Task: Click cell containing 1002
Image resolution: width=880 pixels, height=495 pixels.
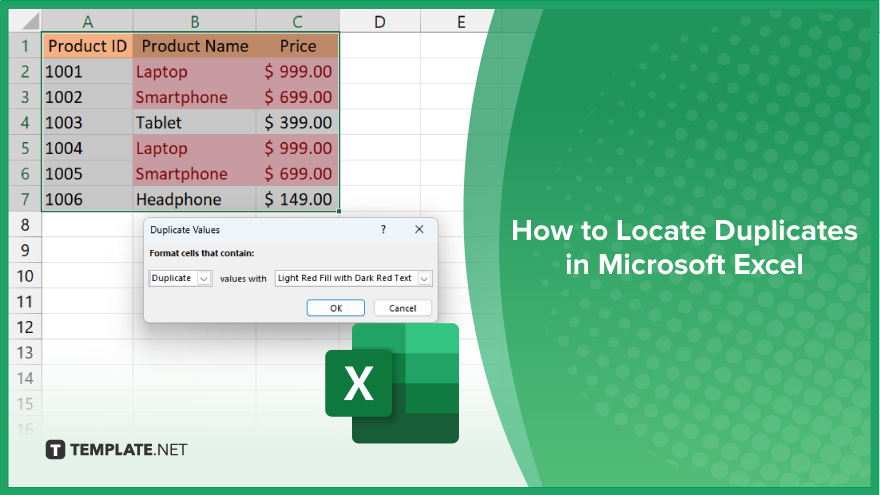Action: 88,97
